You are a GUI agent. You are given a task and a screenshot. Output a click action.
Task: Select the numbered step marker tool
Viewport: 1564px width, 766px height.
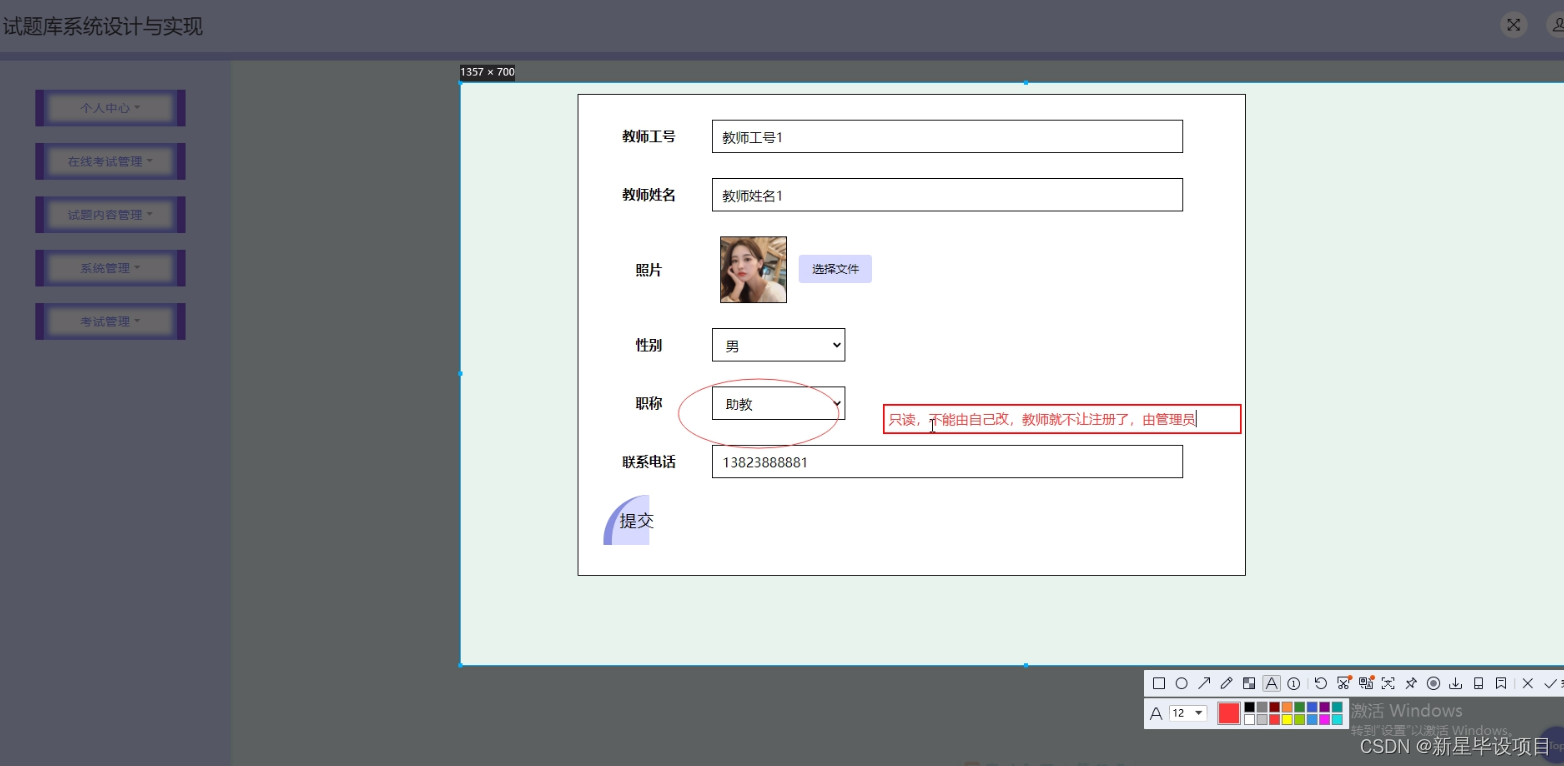pos(1294,683)
